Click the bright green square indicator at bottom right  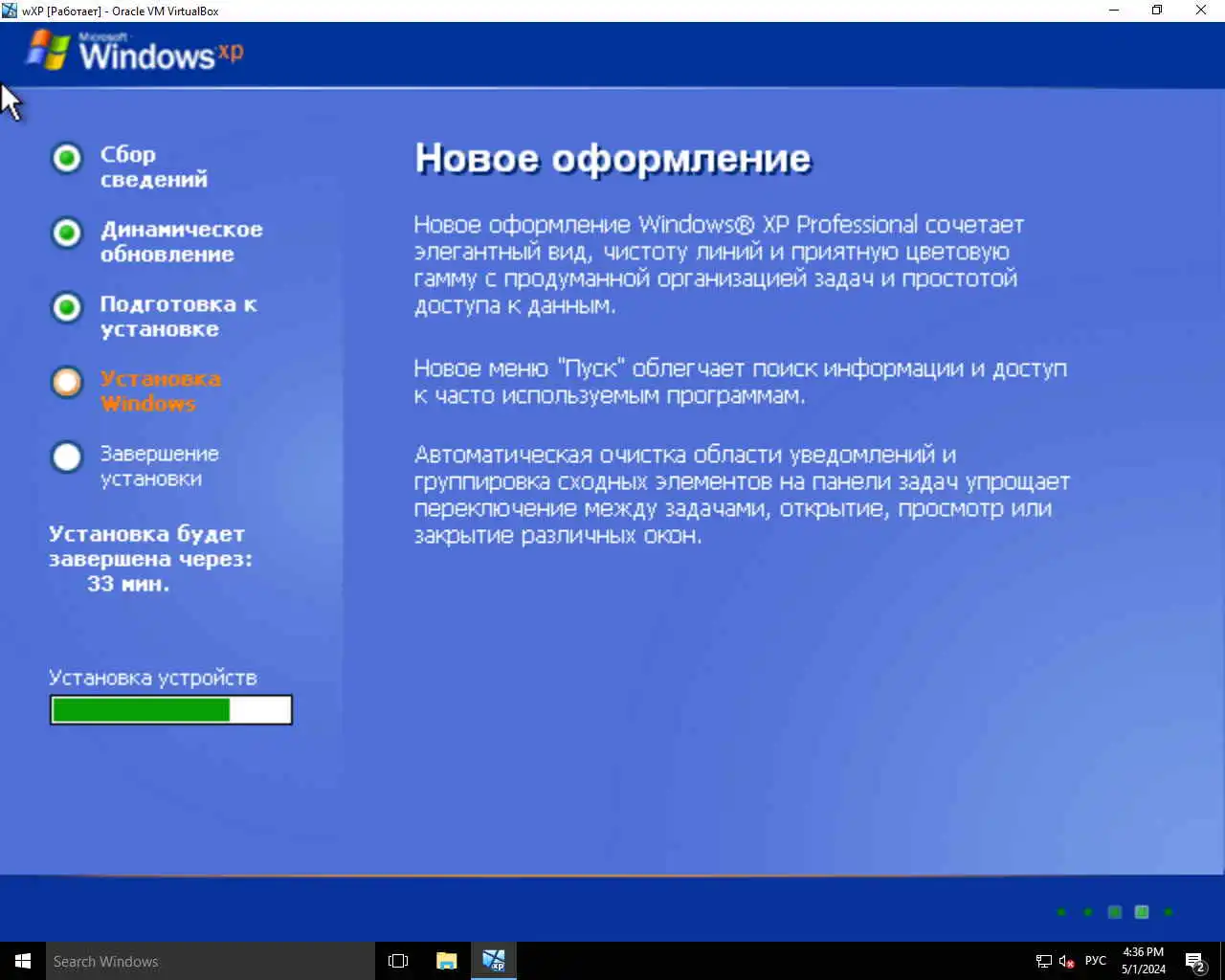point(1142,912)
